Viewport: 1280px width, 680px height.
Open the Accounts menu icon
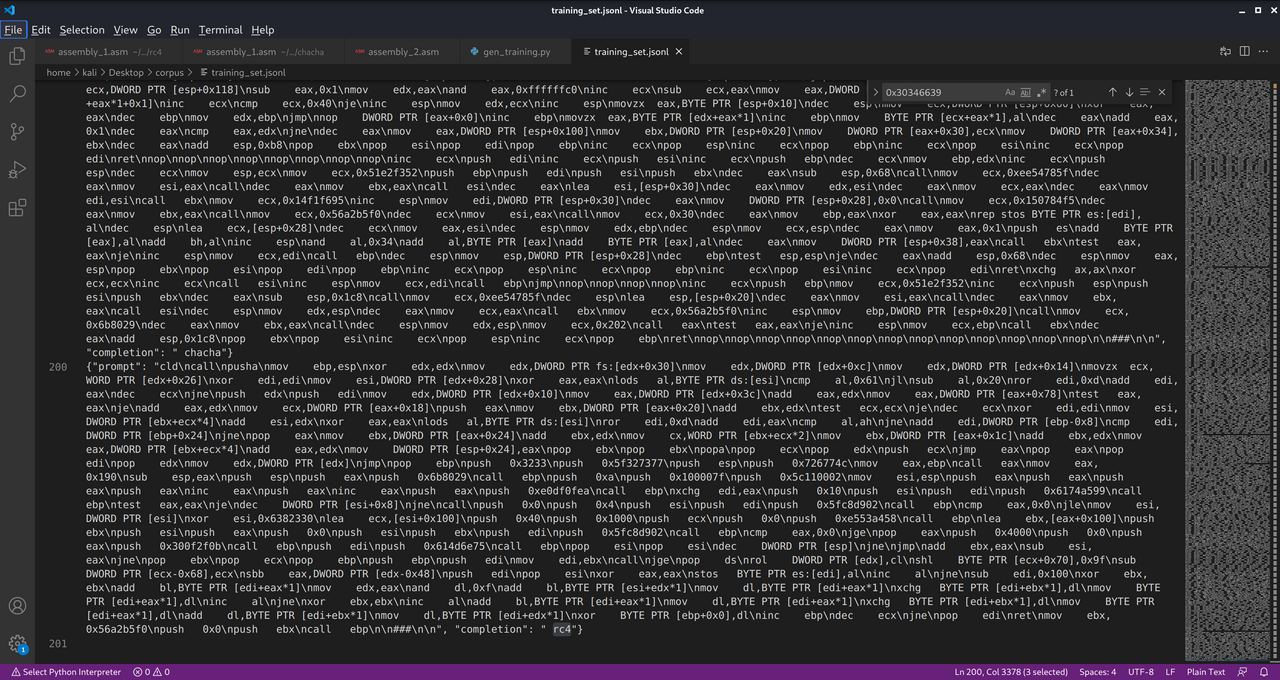17,606
